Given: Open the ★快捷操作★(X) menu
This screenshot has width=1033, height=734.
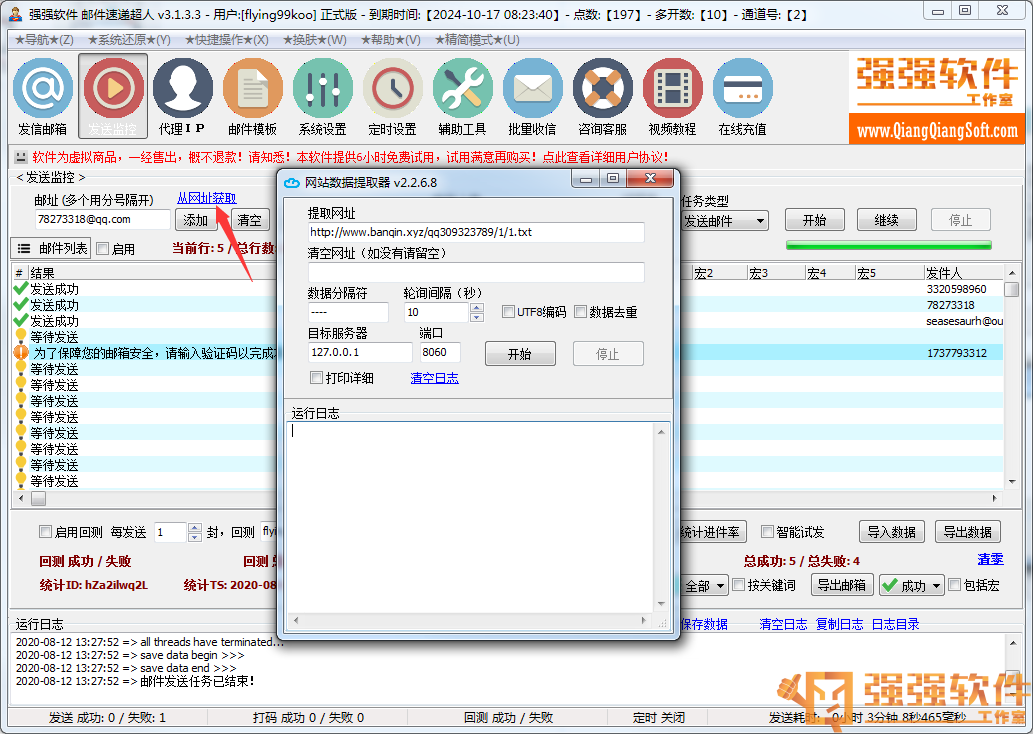Looking at the screenshot, I should point(227,40).
